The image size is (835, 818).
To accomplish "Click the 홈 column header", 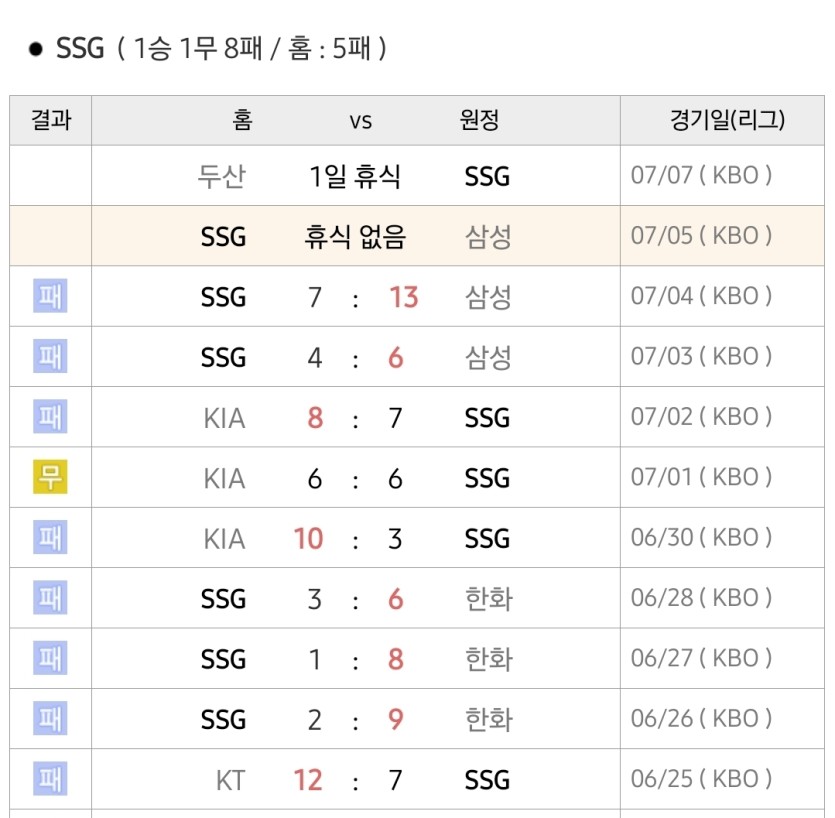I will 242,120.
